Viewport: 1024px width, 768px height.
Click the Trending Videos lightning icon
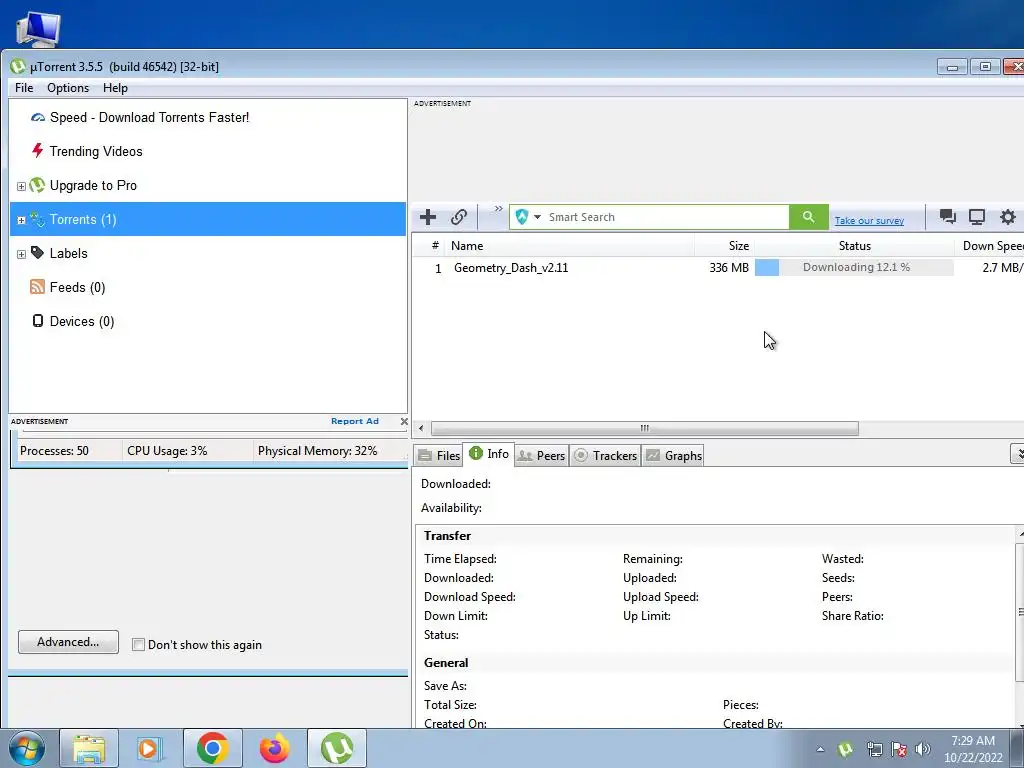[37, 151]
